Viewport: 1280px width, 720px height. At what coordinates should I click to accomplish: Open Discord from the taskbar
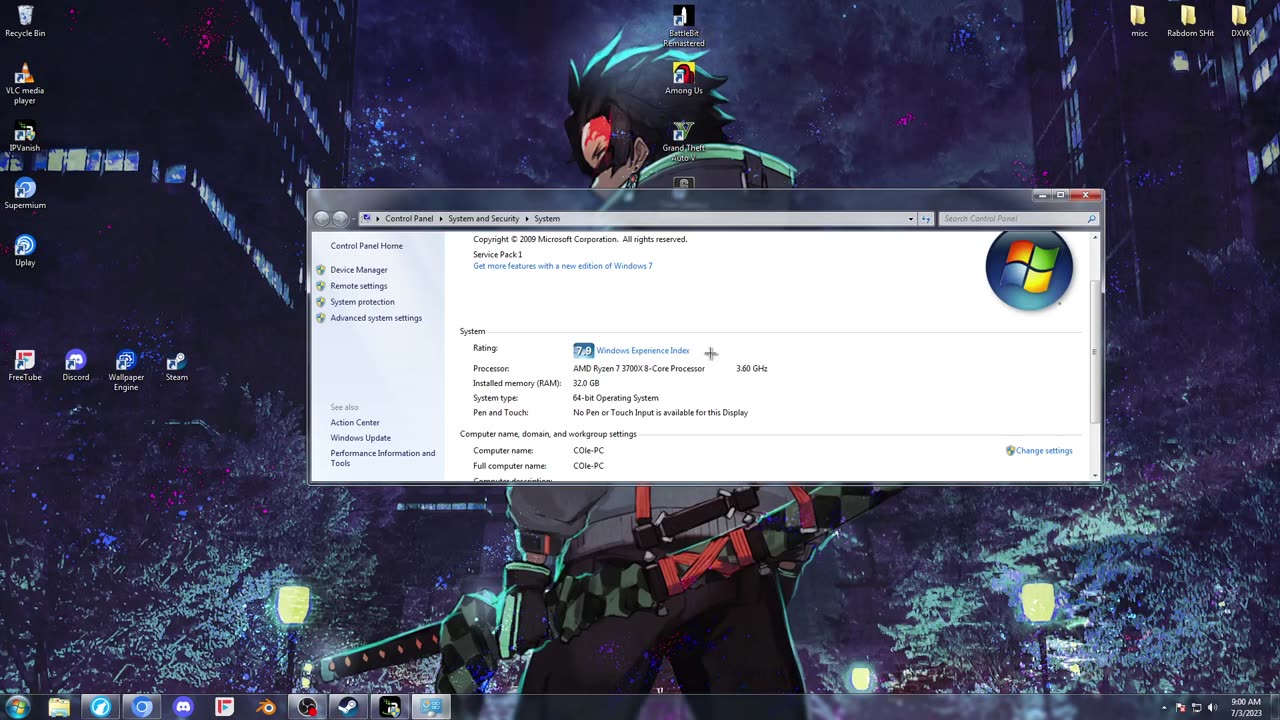click(x=183, y=707)
